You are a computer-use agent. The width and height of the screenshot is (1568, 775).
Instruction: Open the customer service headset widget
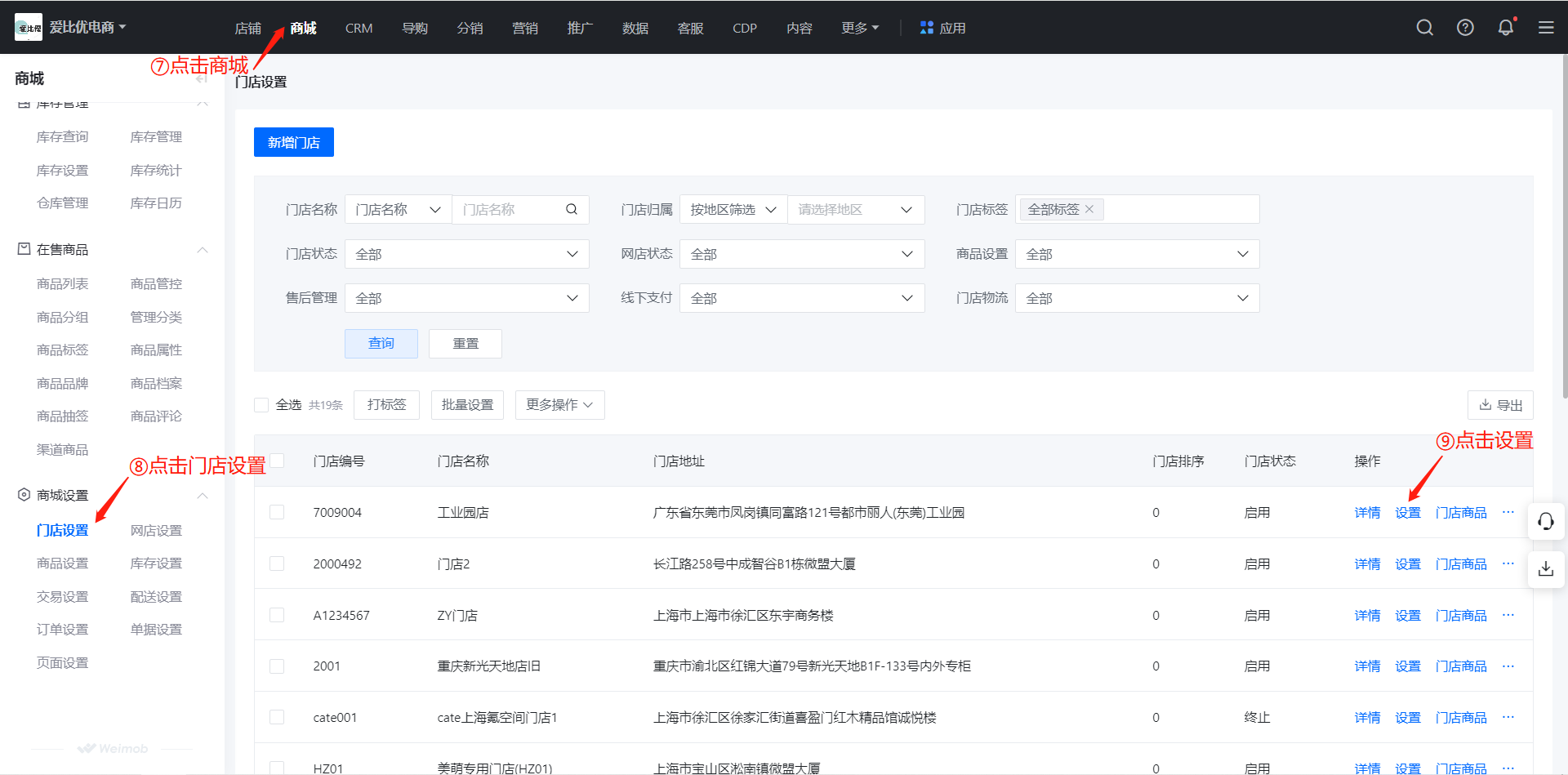(1546, 521)
